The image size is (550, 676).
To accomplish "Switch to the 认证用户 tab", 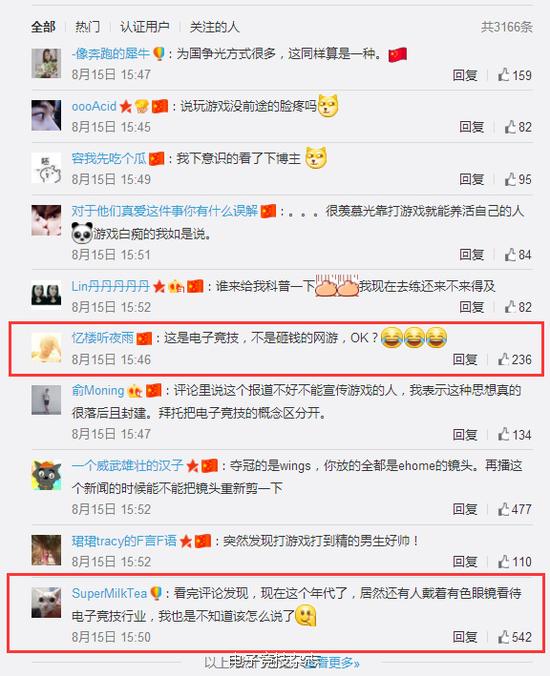I will pyautogui.click(x=144, y=27).
